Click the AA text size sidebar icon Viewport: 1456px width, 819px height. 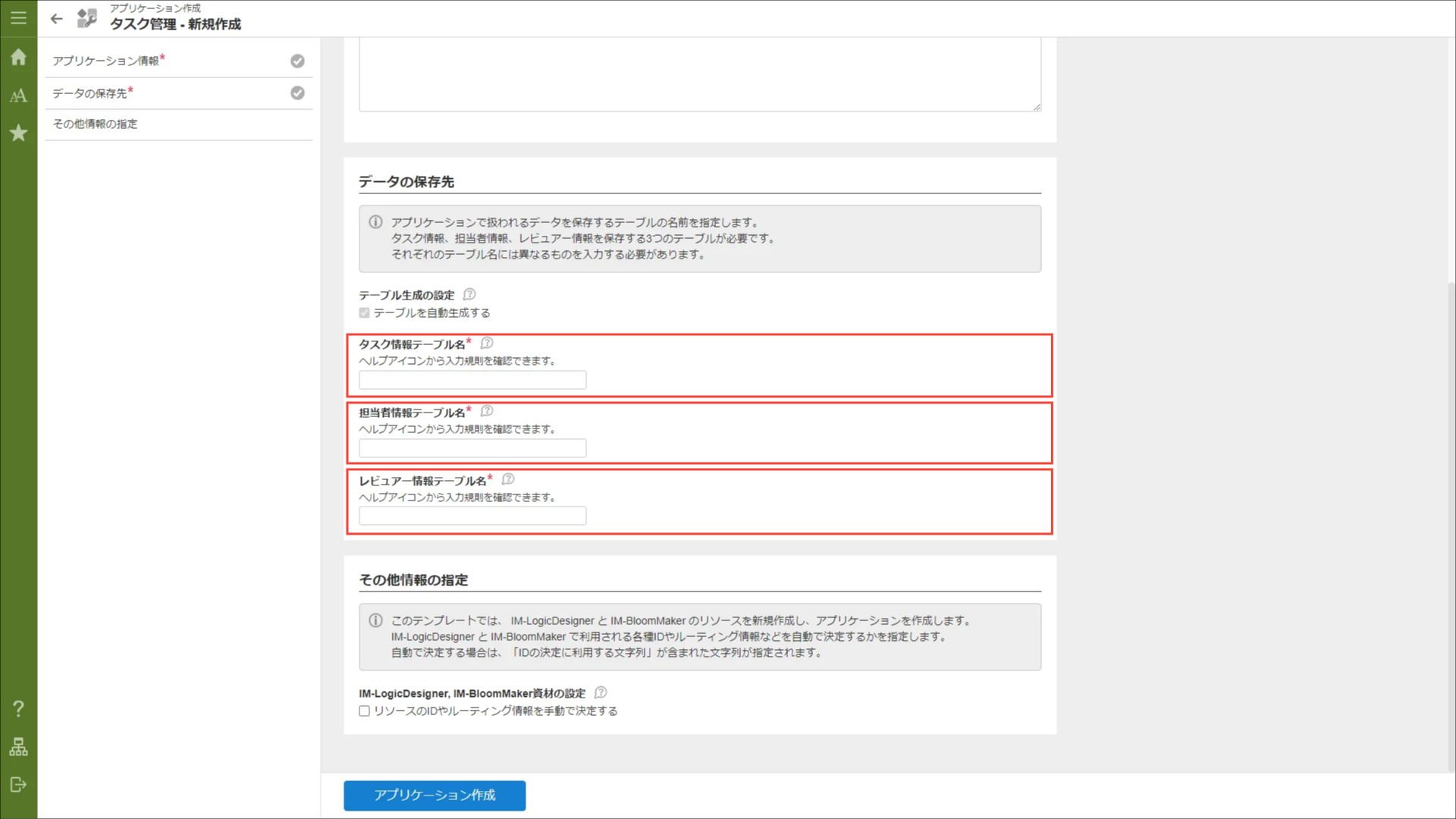(18, 96)
